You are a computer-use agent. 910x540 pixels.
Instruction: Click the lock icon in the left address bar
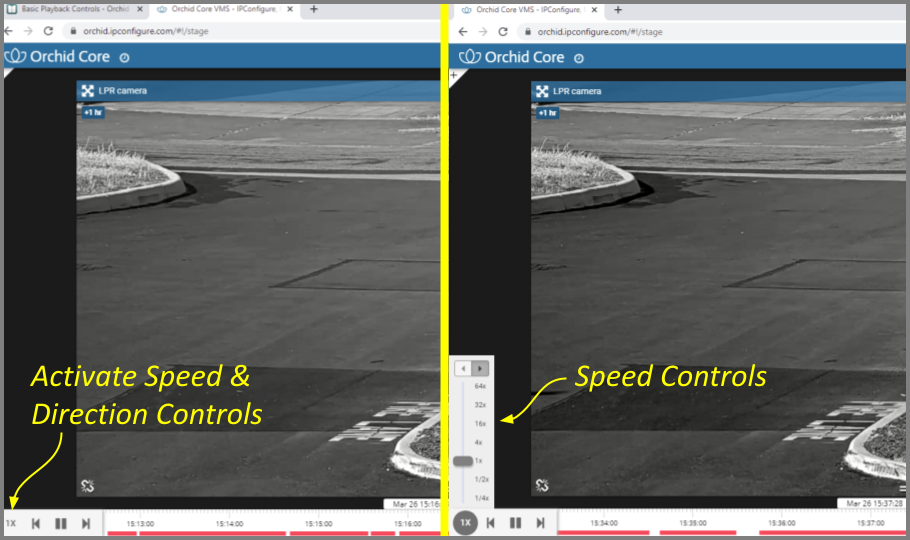coord(73,31)
